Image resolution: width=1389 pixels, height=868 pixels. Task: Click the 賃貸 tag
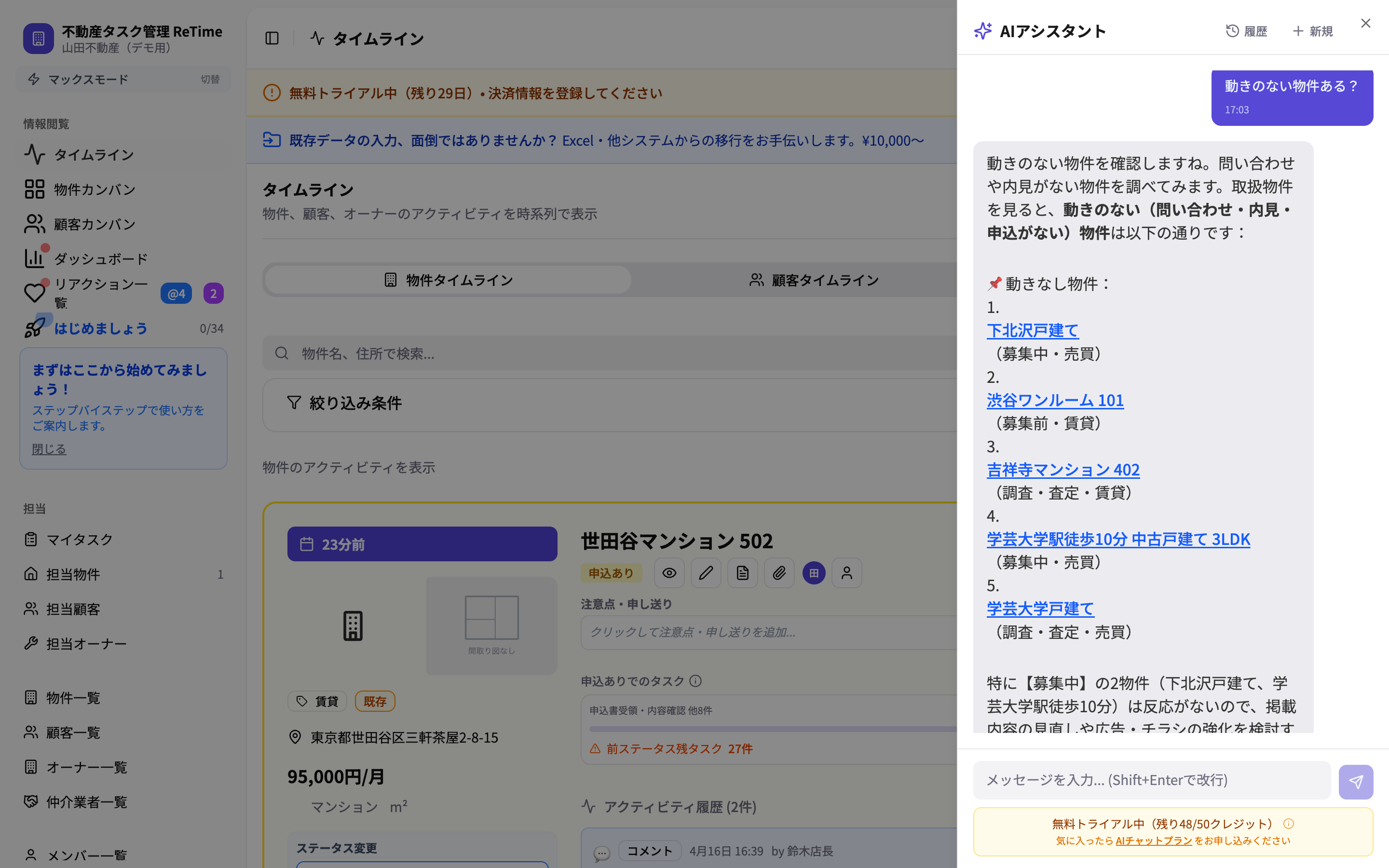(317, 701)
